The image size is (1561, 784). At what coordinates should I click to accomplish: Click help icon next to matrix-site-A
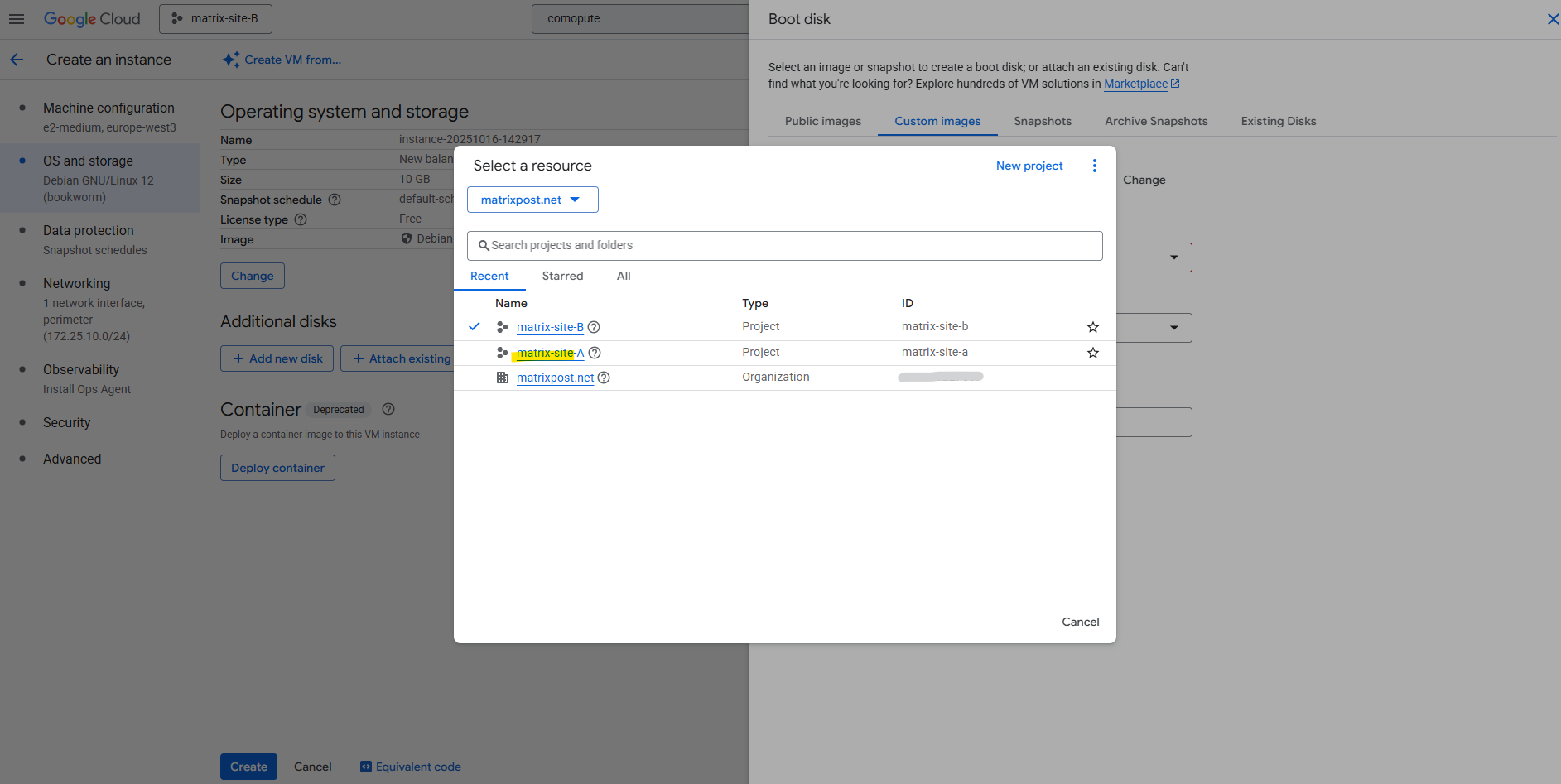tap(595, 353)
